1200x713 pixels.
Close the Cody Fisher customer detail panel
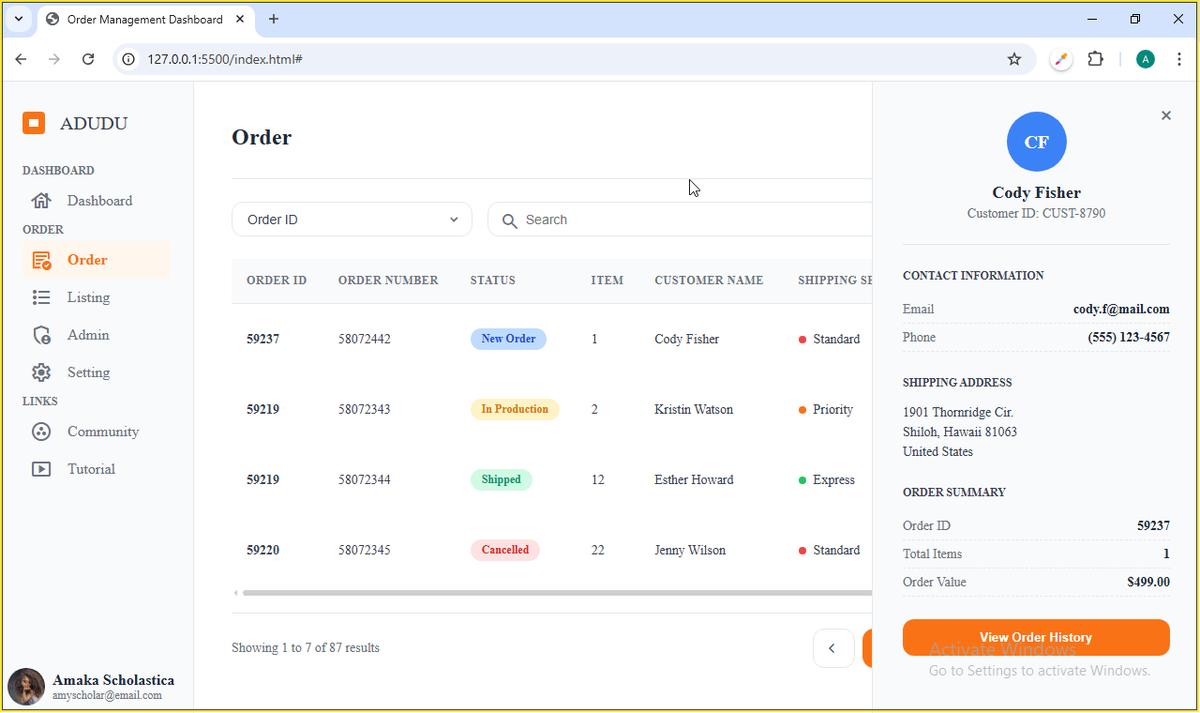1166,115
